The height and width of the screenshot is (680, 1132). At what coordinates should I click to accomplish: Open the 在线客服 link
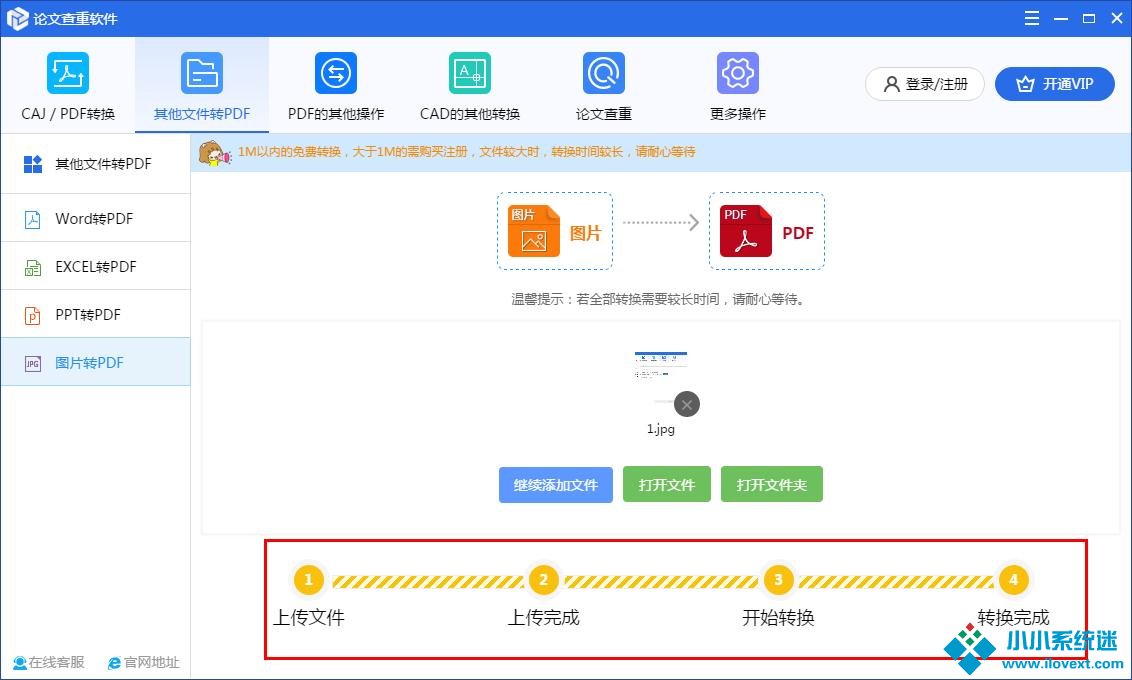point(49,662)
